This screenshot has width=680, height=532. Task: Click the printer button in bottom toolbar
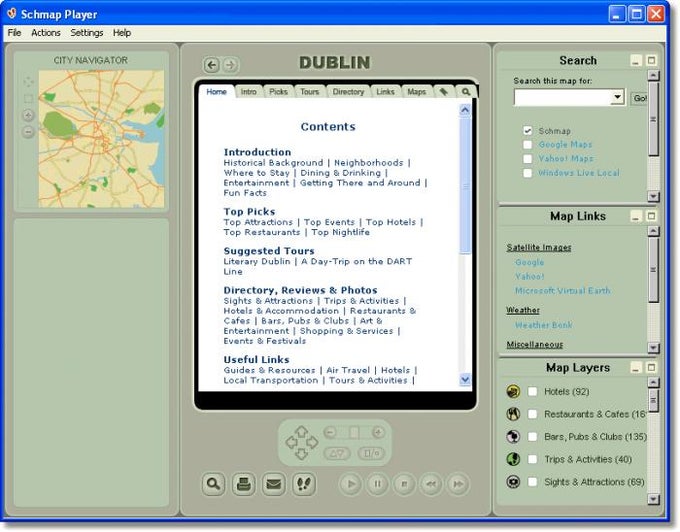pos(244,483)
